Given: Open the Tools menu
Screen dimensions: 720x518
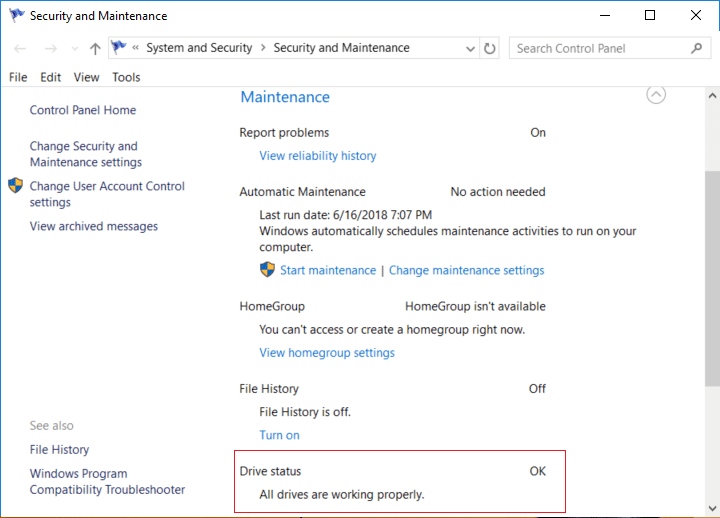Looking at the screenshot, I should 126,77.
